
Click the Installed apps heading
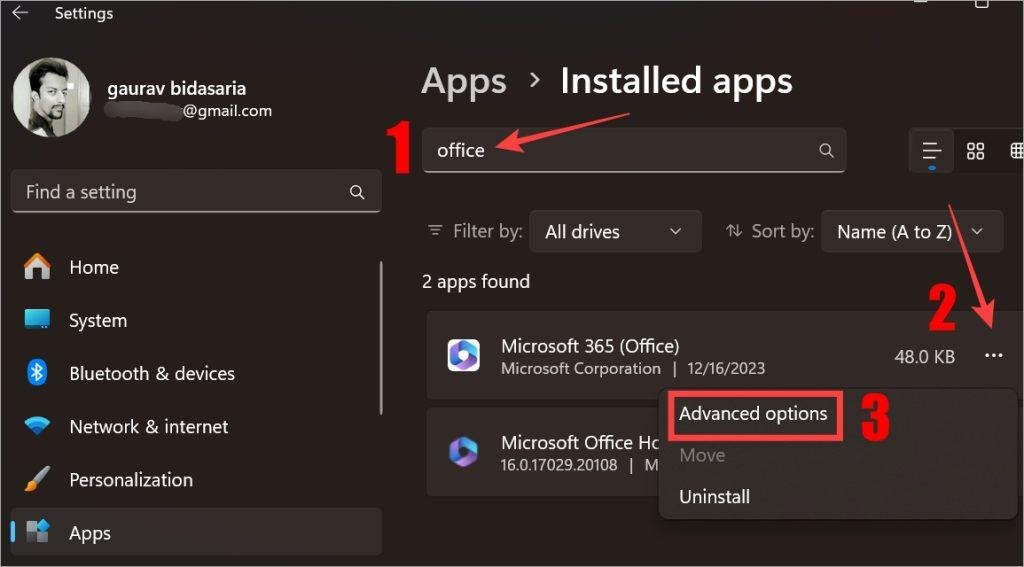677,81
